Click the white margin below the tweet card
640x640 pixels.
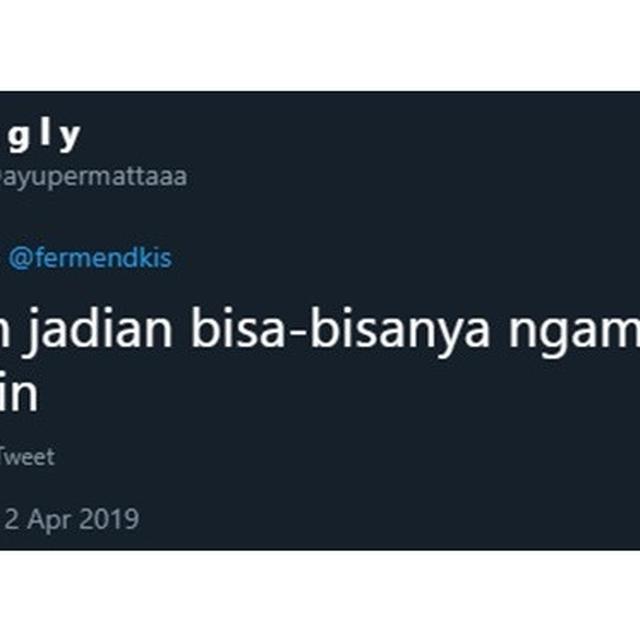pos(320,595)
